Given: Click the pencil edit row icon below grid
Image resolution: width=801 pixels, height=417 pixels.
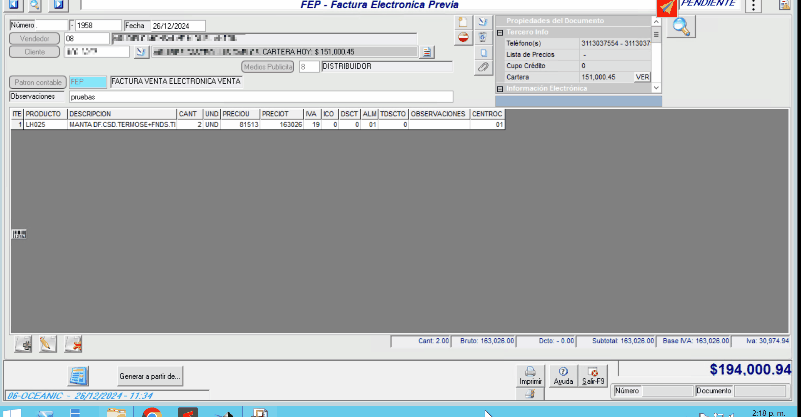Looking at the screenshot, I should click(x=47, y=344).
